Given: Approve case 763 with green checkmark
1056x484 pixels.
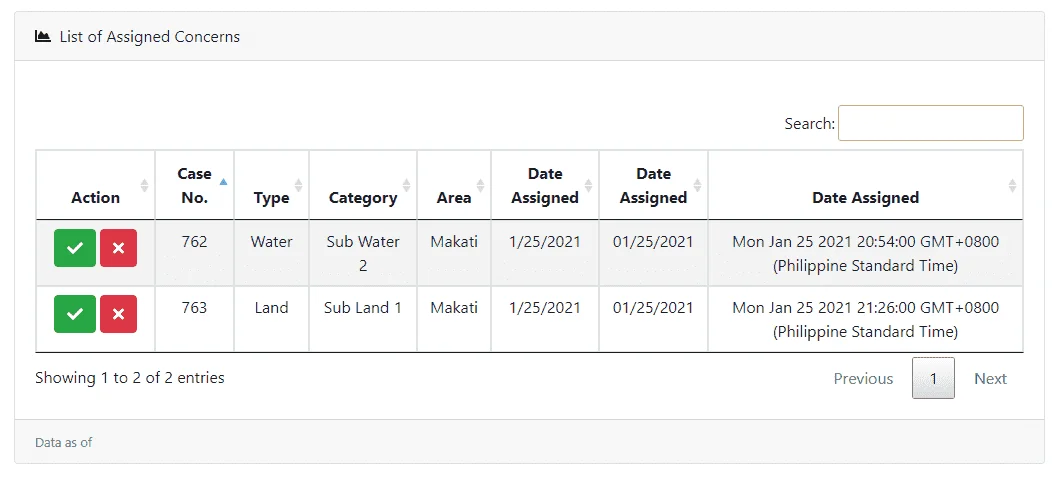Looking at the screenshot, I should click(75, 314).
